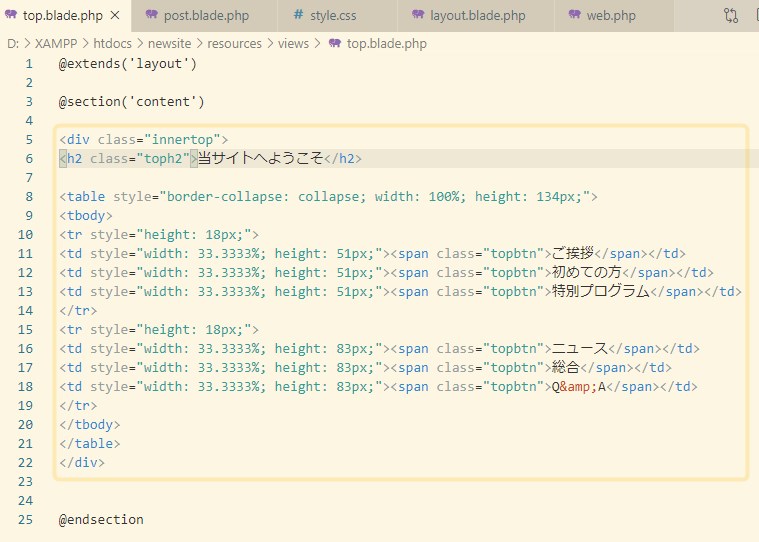The image size is (759, 542).
Task: Click the elephant icon on web.php tab
Action: point(574,16)
